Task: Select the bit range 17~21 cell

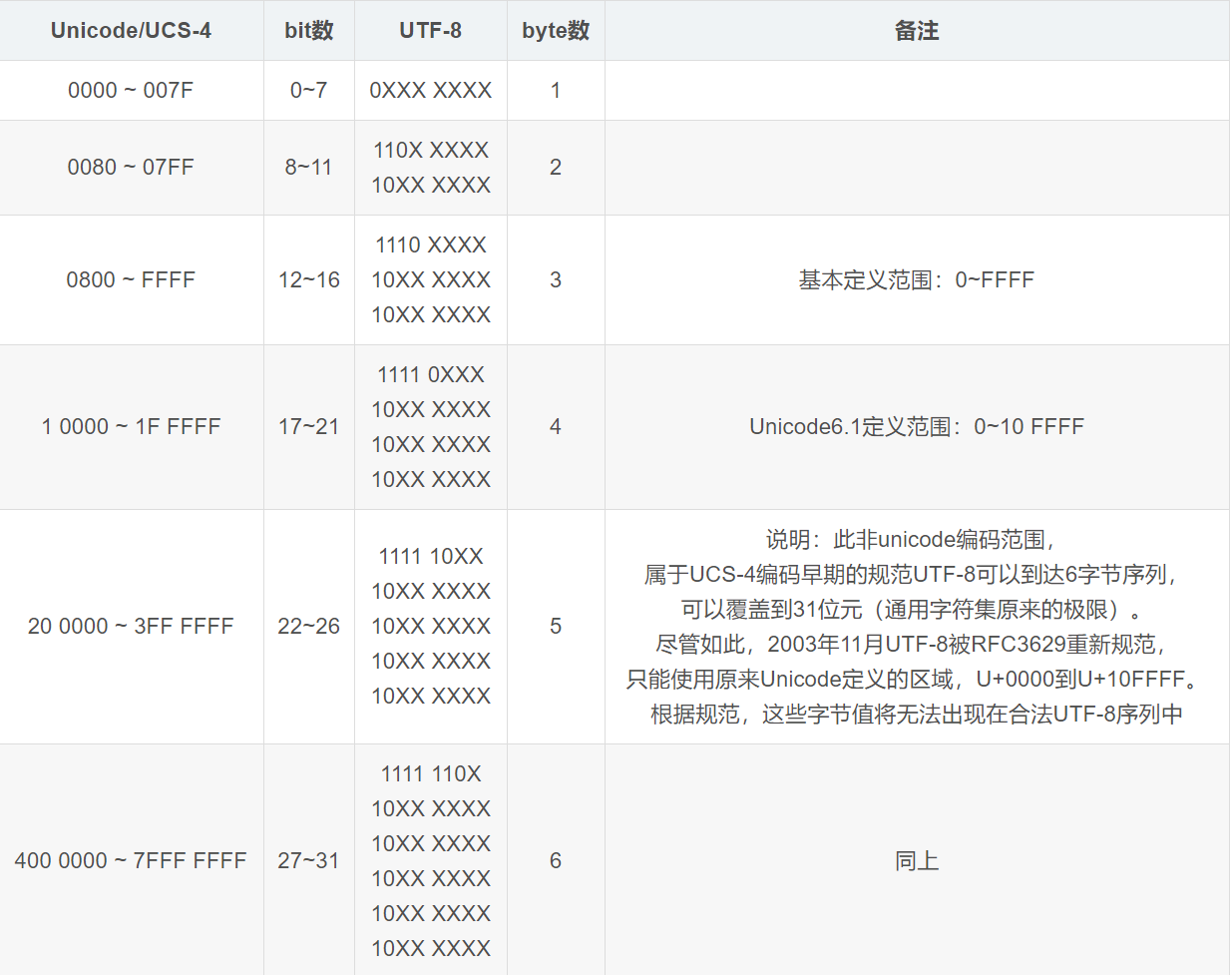Action: point(308,426)
